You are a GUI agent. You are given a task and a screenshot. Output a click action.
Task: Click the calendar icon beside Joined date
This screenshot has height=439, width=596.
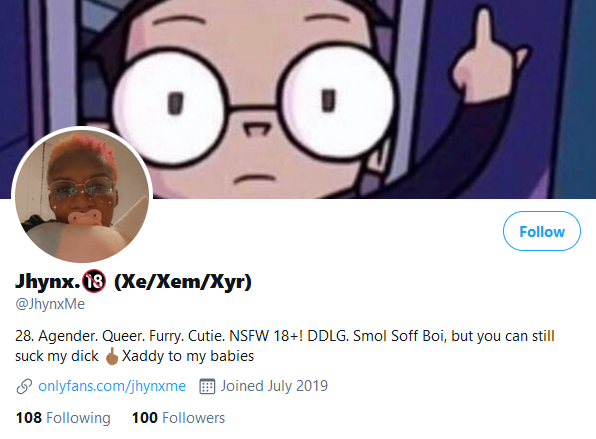[x=207, y=386]
